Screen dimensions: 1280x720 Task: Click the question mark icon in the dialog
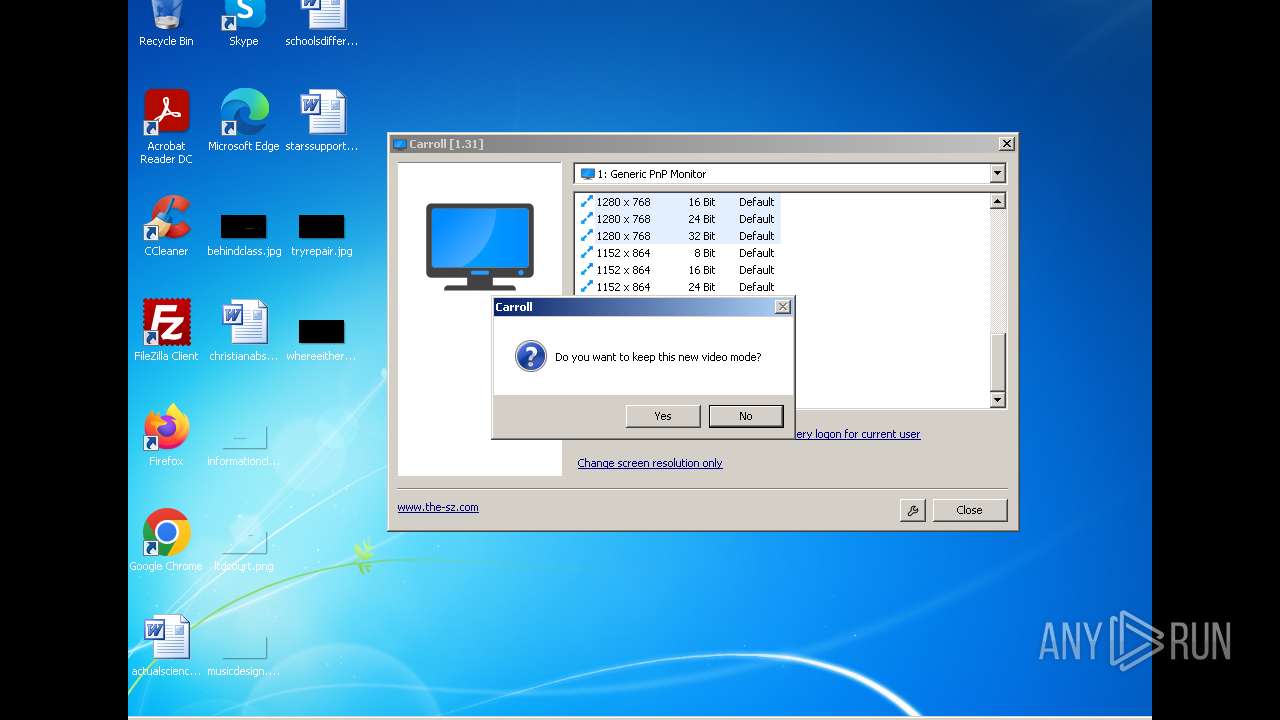(530, 356)
